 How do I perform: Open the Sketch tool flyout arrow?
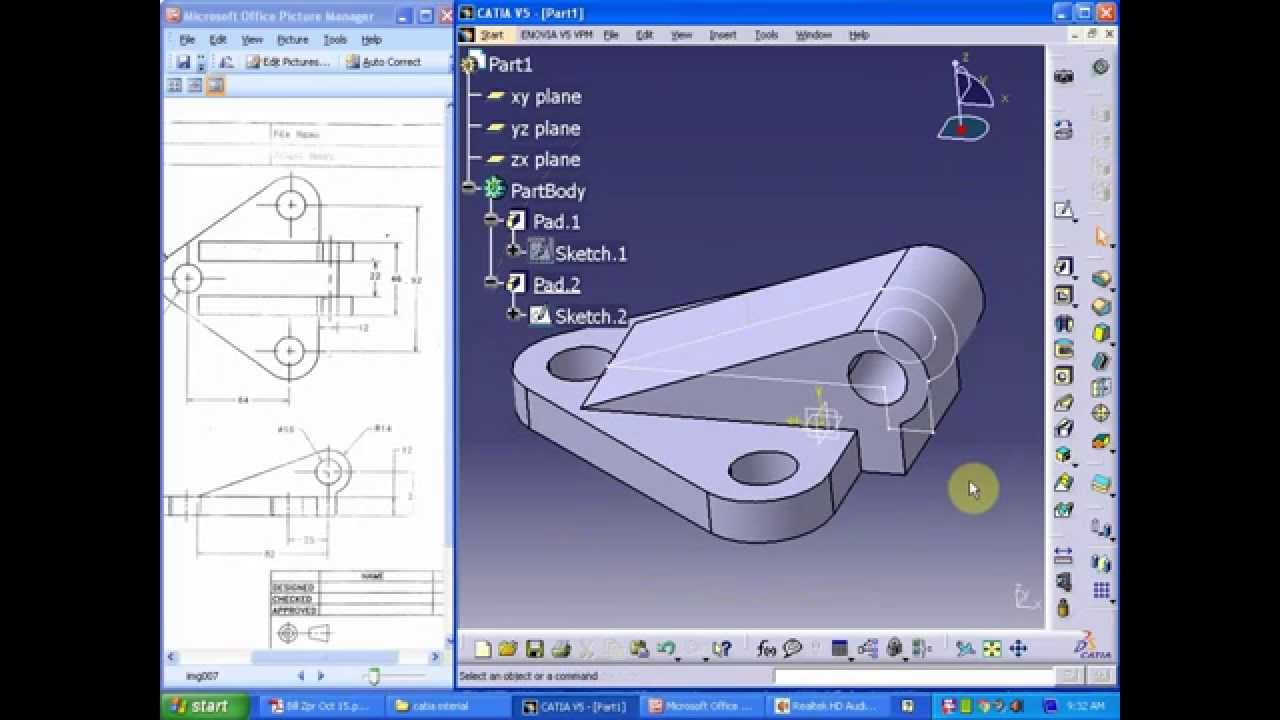(x=1076, y=219)
